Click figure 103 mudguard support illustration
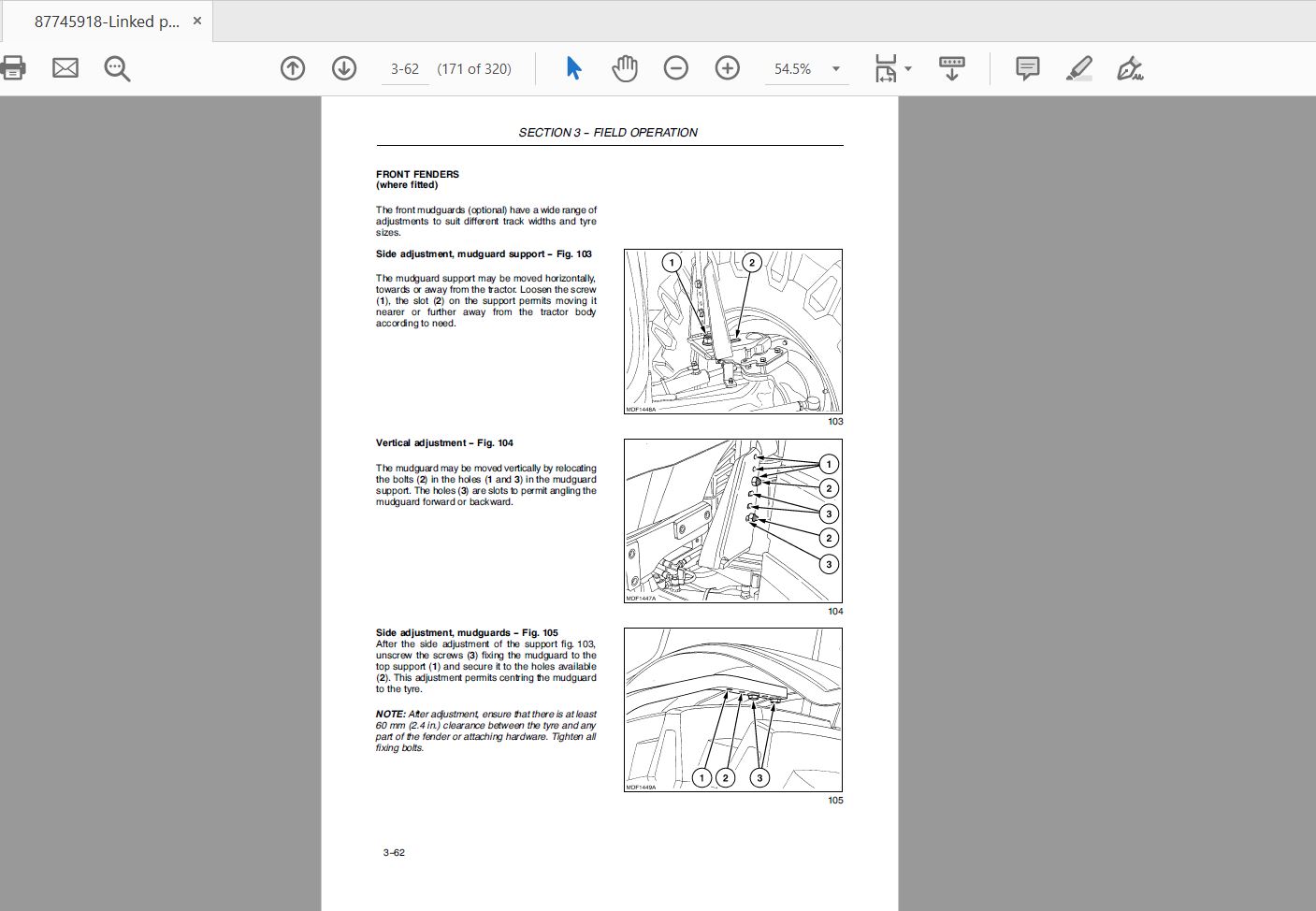The height and width of the screenshot is (911, 1316). (733, 331)
